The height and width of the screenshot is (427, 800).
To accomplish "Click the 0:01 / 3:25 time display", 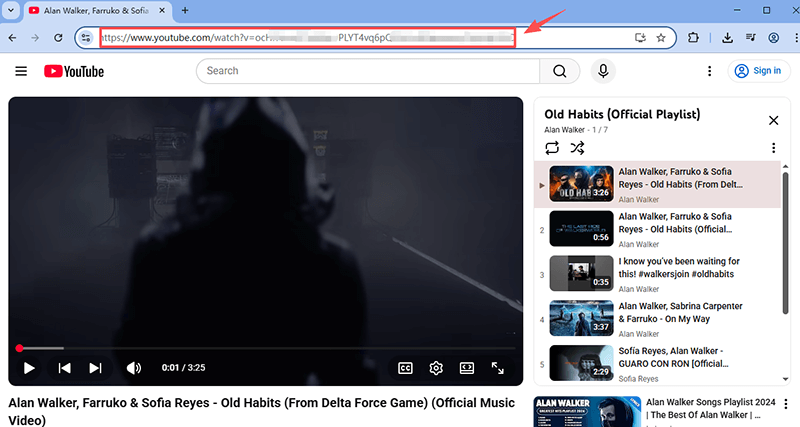I will pyautogui.click(x=183, y=368).
